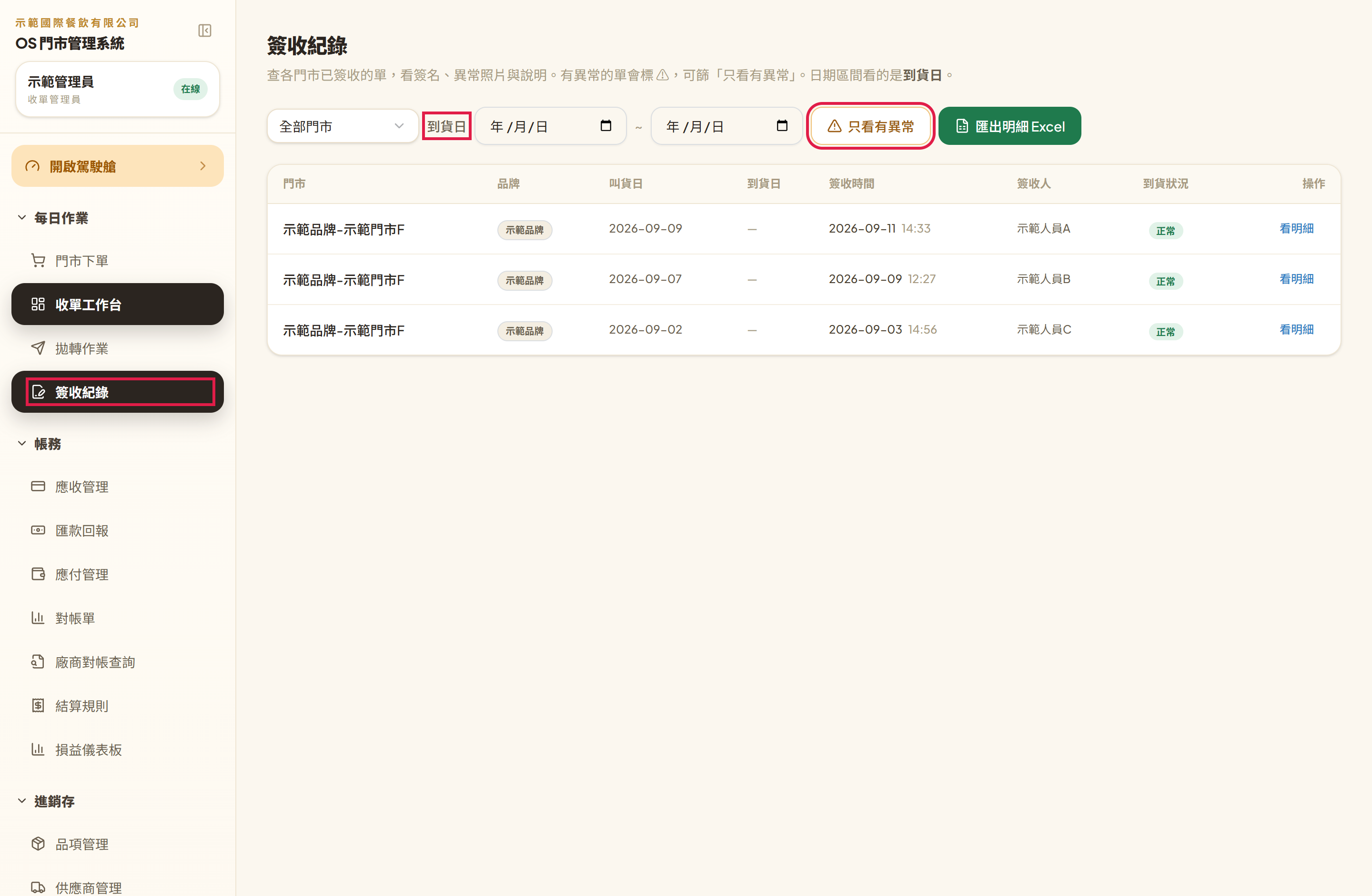1372x896 pixels.
Task: Click 示範品牌 tag in the 2026-09-09 order row
Action: pos(525,229)
